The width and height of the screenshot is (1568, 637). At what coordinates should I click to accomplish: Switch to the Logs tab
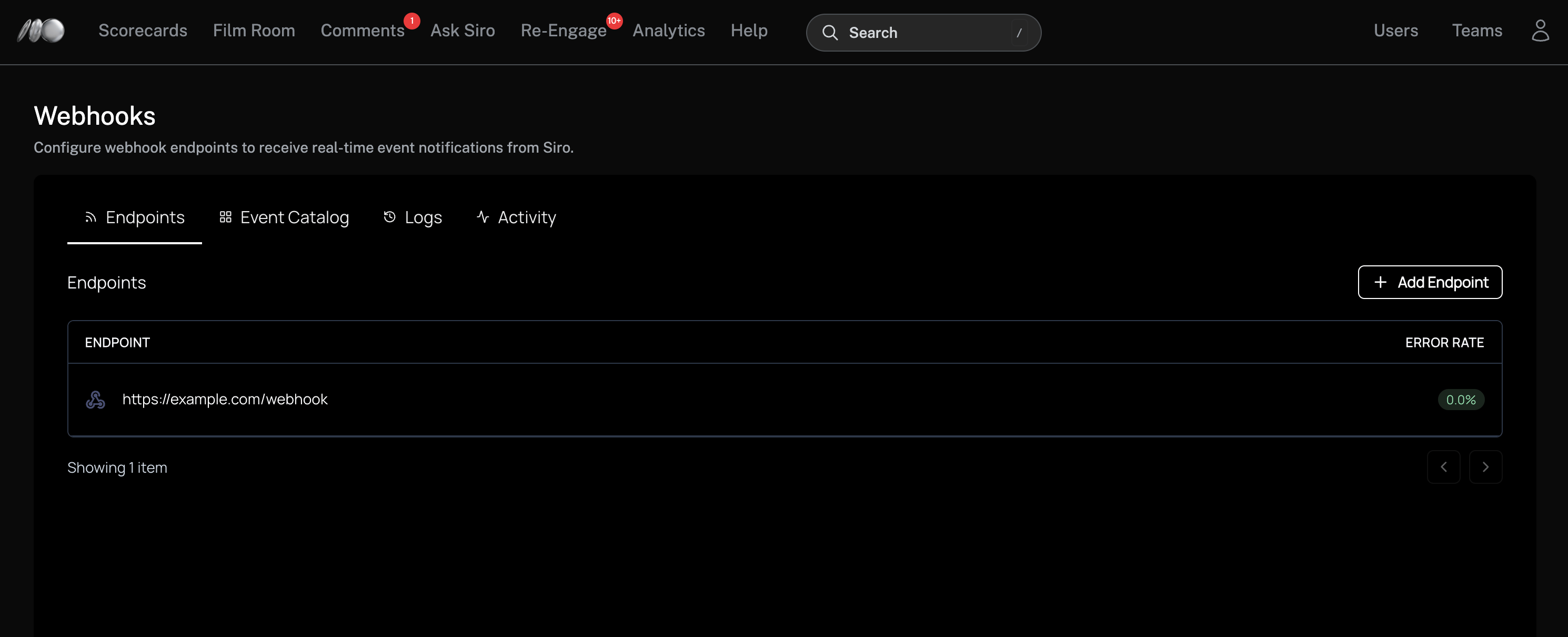point(413,217)
